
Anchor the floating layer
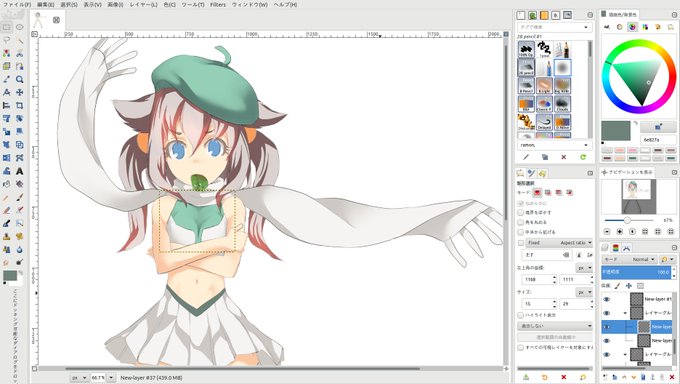click(x=652, y=377)
